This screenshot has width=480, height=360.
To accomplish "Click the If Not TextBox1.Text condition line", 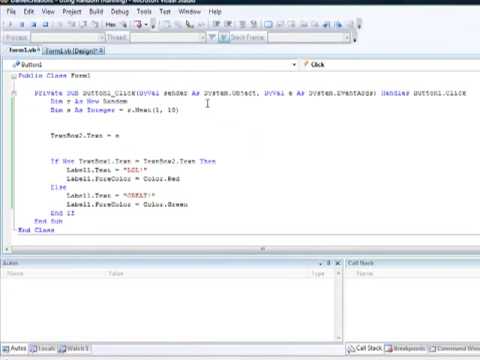I will [133, 161].
